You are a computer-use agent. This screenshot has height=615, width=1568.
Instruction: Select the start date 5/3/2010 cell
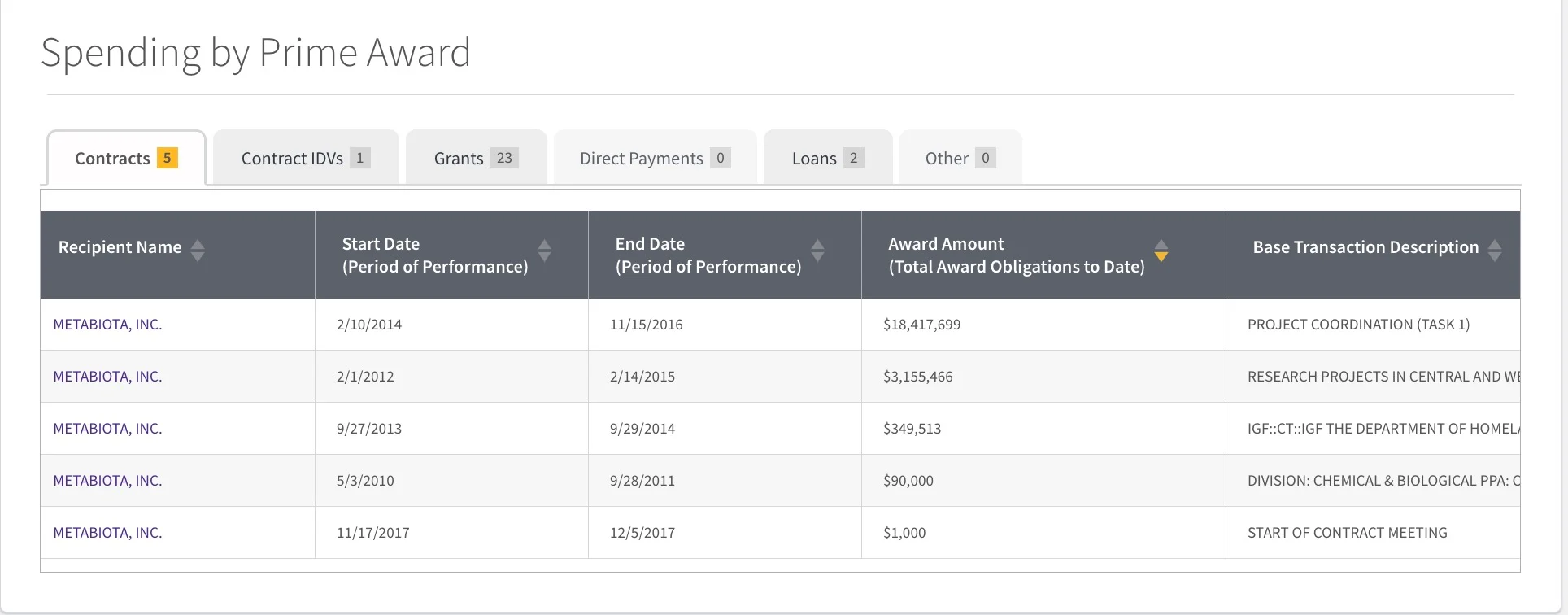(x=451, y=481)
